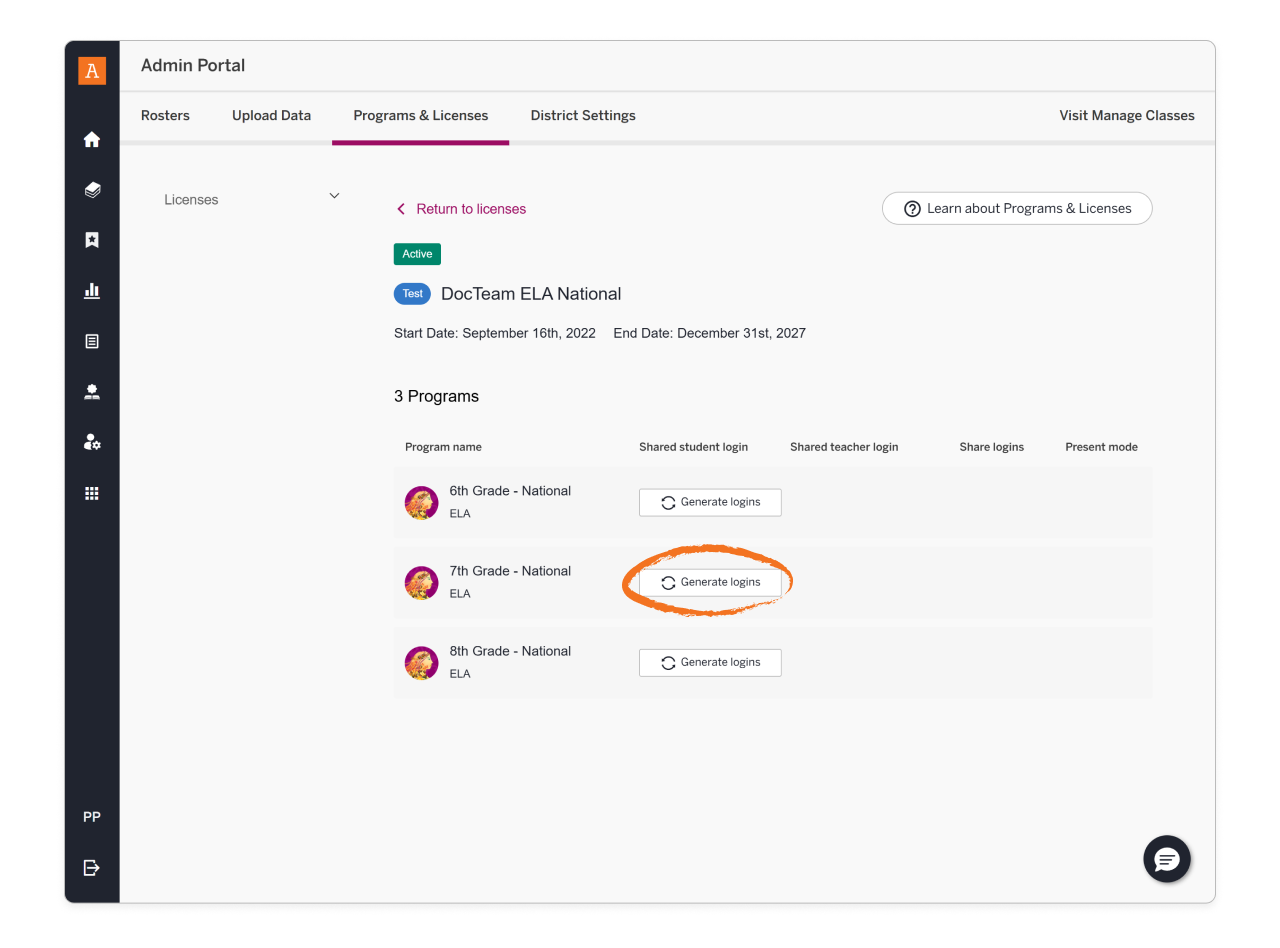Click the End Date December 31st, 2027 text

[709, 333]
